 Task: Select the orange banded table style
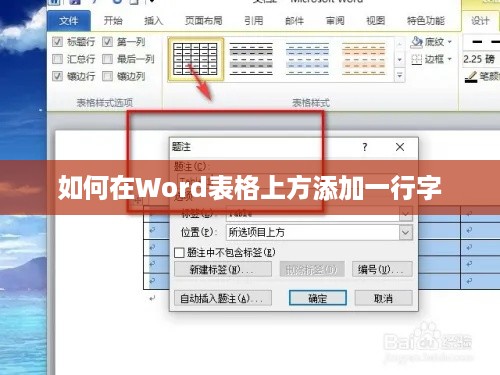[x=364, y=59]
